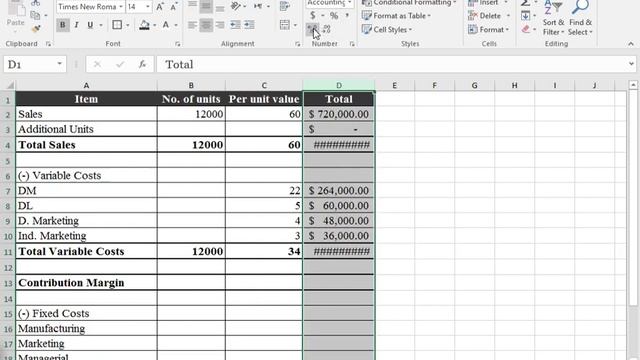This screenshot has height=360, width=640.
Task: Click the Name Box showing D1
Action: click(x=34, y=64)
